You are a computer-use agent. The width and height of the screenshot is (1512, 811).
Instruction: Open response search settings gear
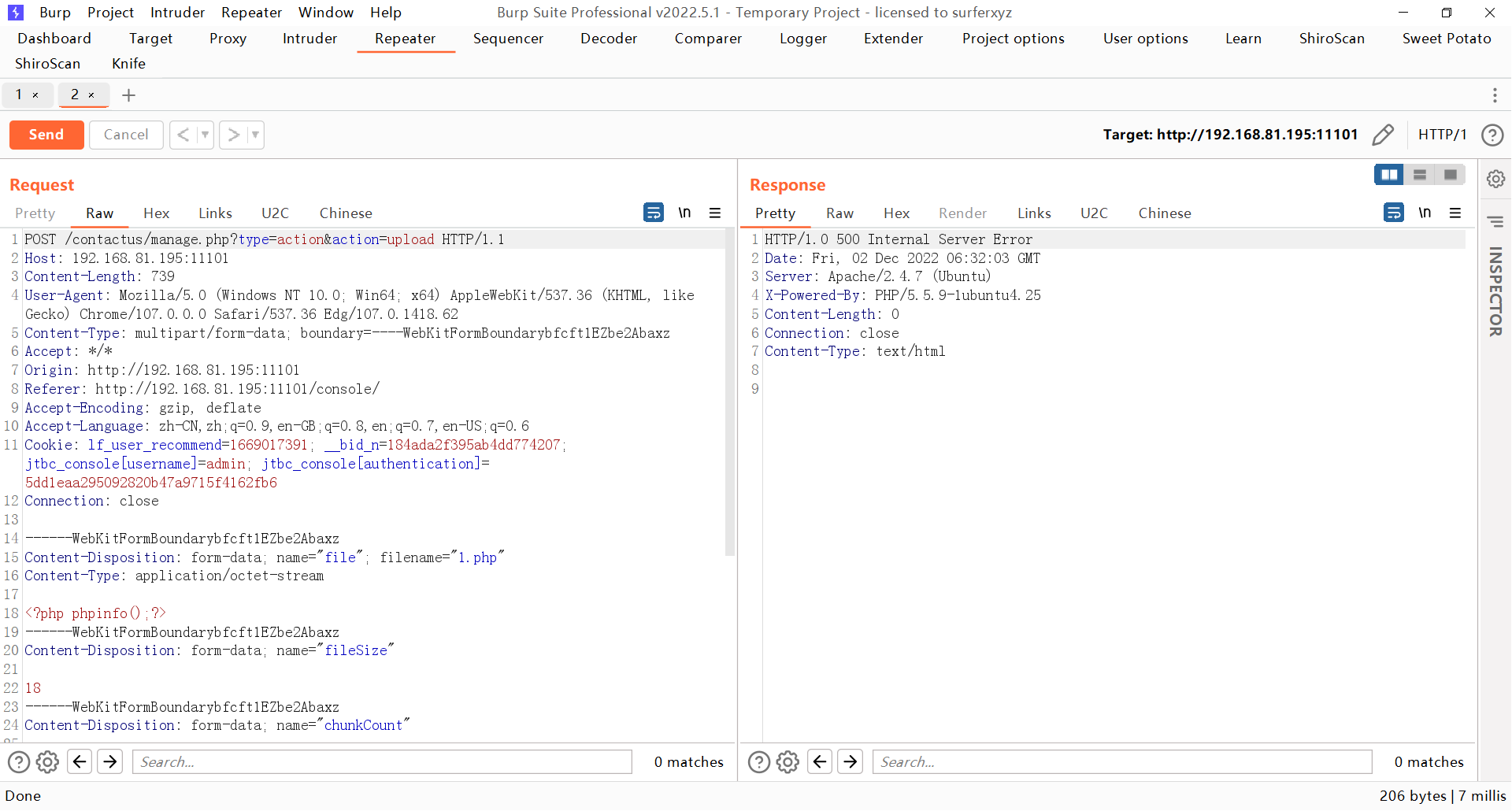tap(788, 762)
